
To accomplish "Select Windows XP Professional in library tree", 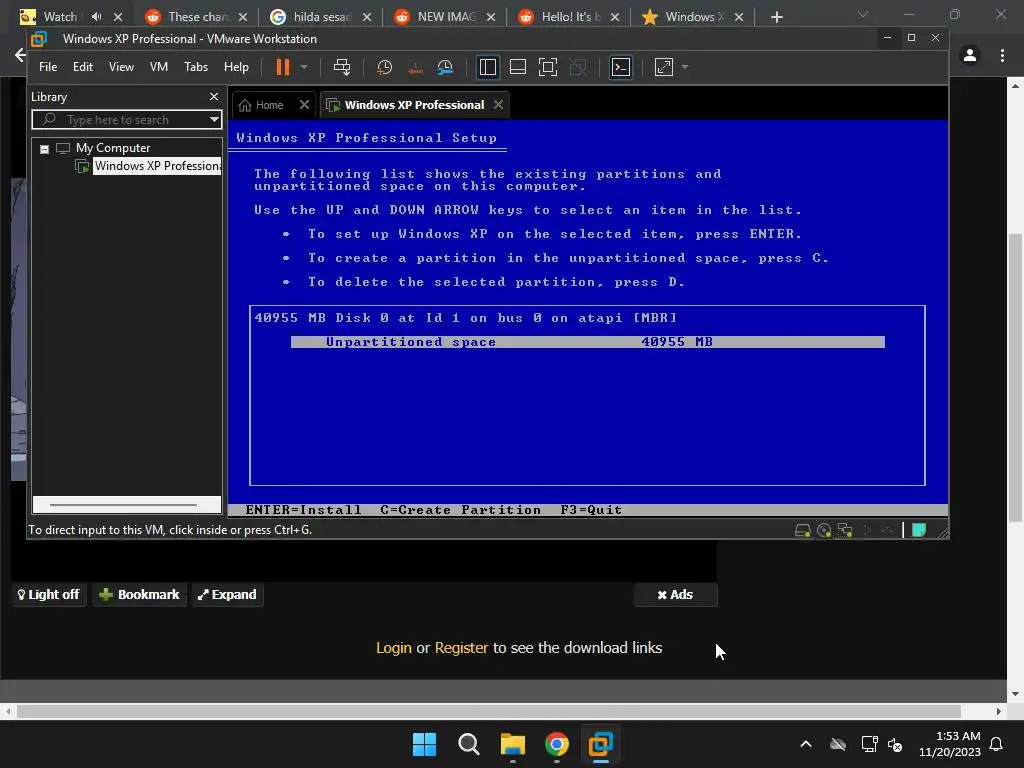I will click(x=157, y=166).
